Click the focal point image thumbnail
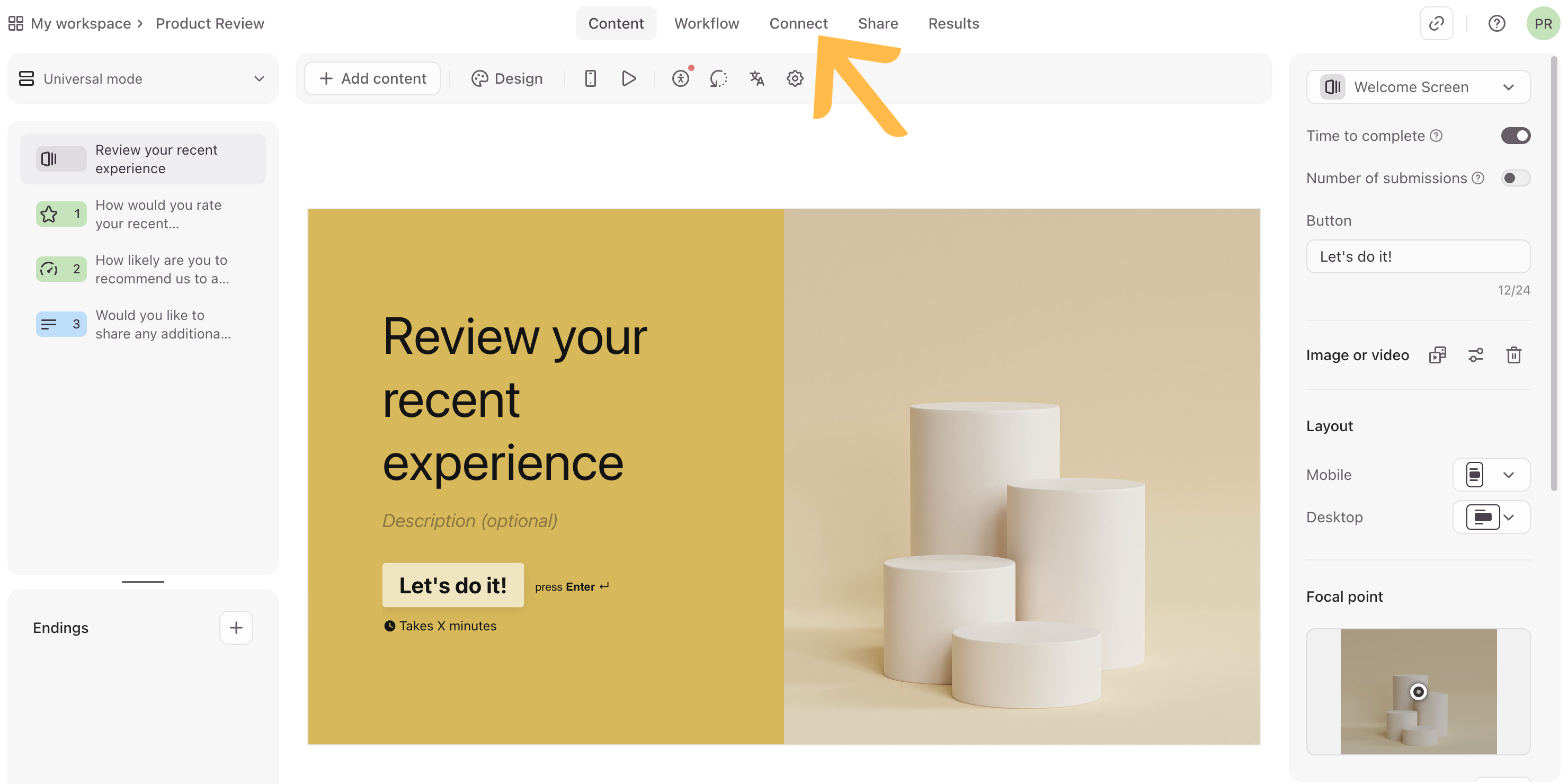Viewport: 1568px width, 784px height. coord(1418,691)
